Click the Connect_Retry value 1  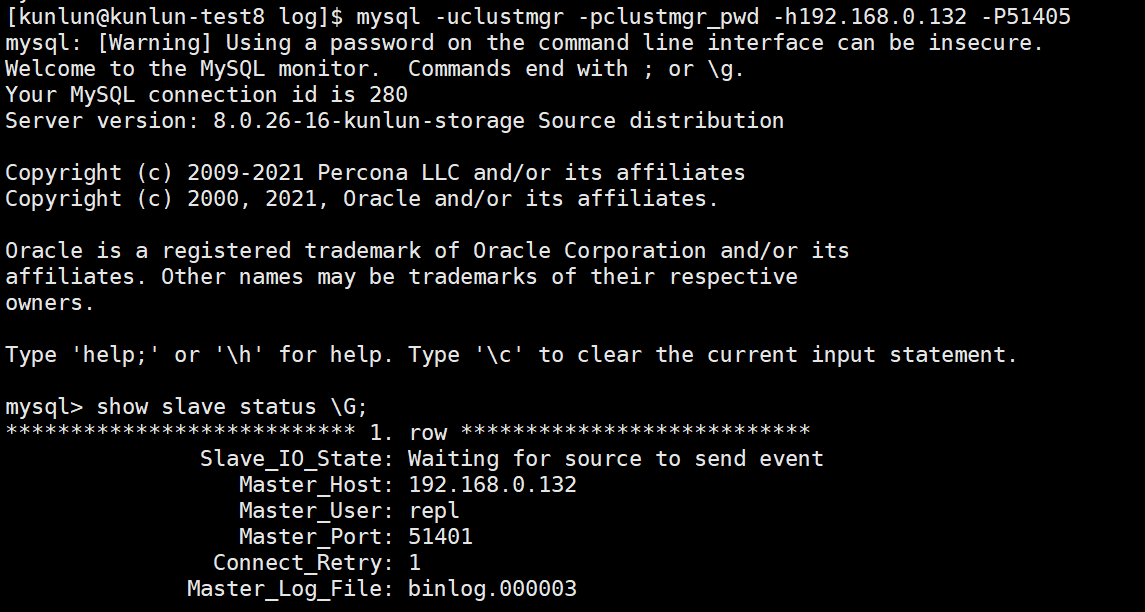[x=414, y=562]
